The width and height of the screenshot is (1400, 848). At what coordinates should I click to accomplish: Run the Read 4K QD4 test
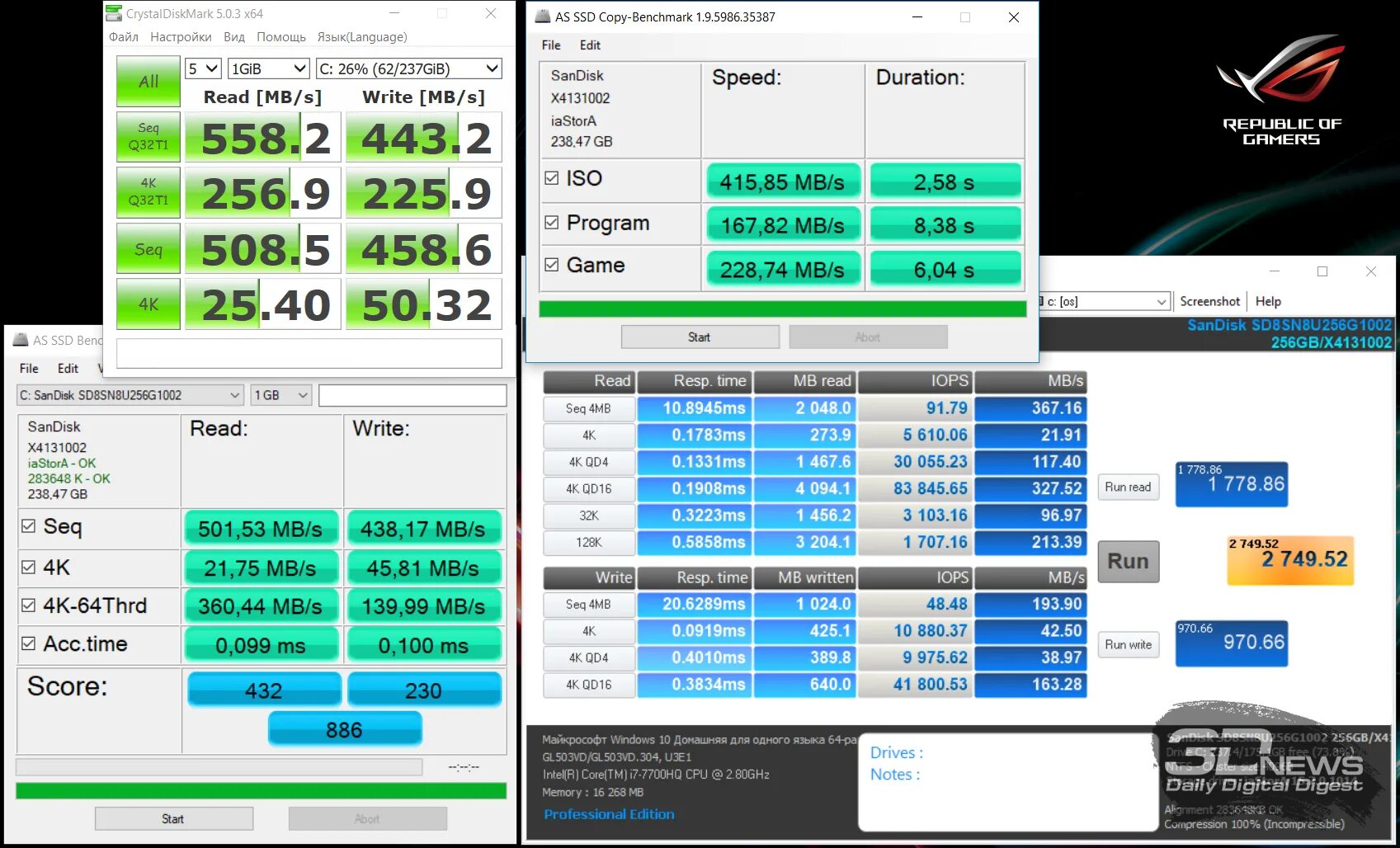tap(588, 462)
